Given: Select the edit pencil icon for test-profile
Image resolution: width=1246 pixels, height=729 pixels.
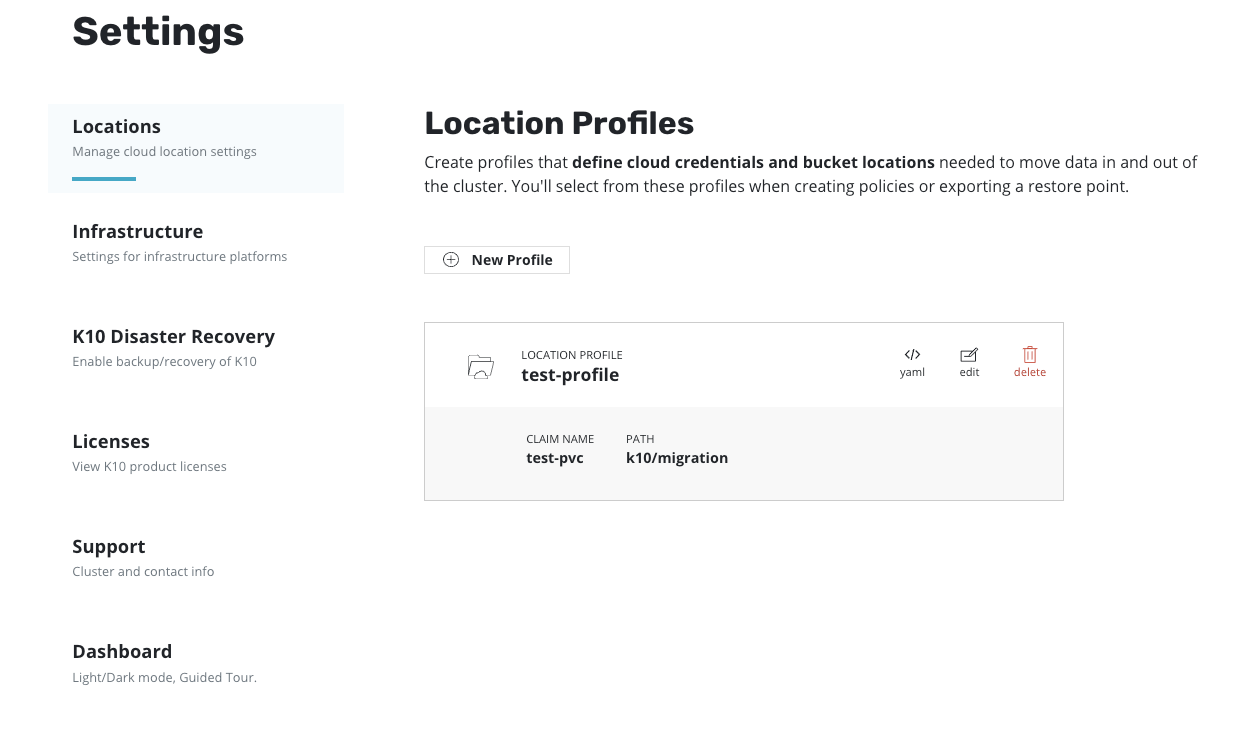Looking at the screenshot, I should click(968, 355).
